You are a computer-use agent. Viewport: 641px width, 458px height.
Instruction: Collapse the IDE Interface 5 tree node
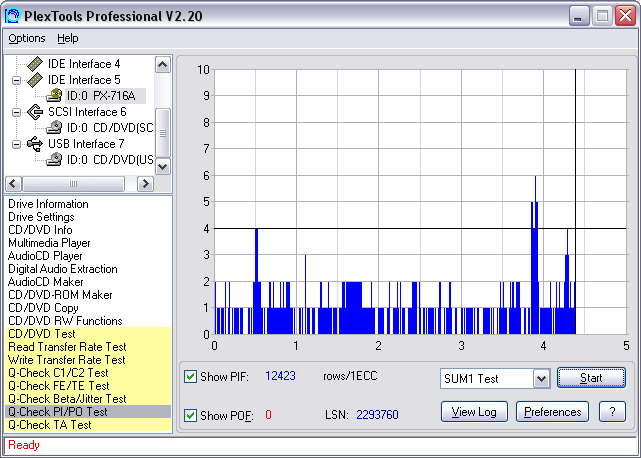point(16,80)
